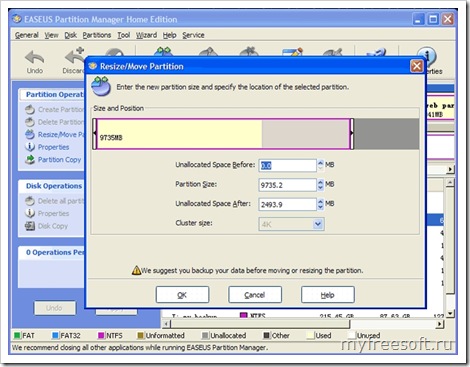Click the warning triangle icon in dialog
The image size is (470, 367).
136,270
